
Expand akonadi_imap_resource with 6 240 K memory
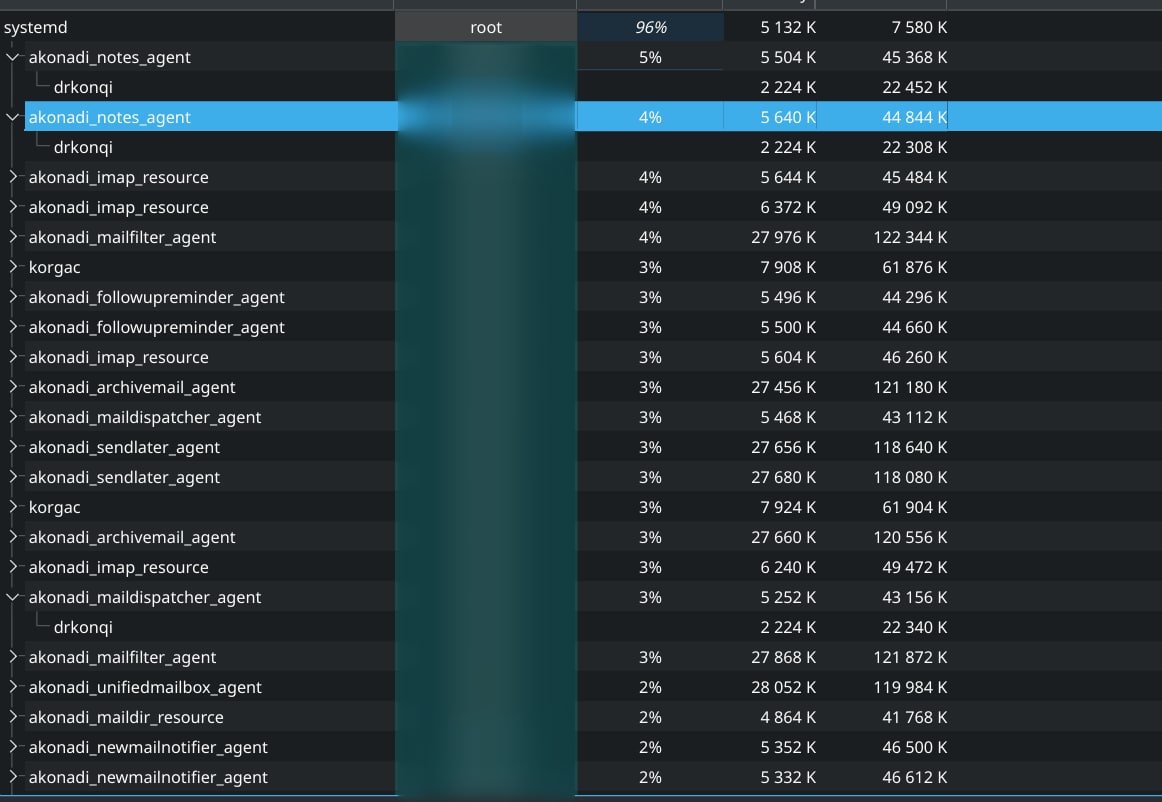click(13, 567)
